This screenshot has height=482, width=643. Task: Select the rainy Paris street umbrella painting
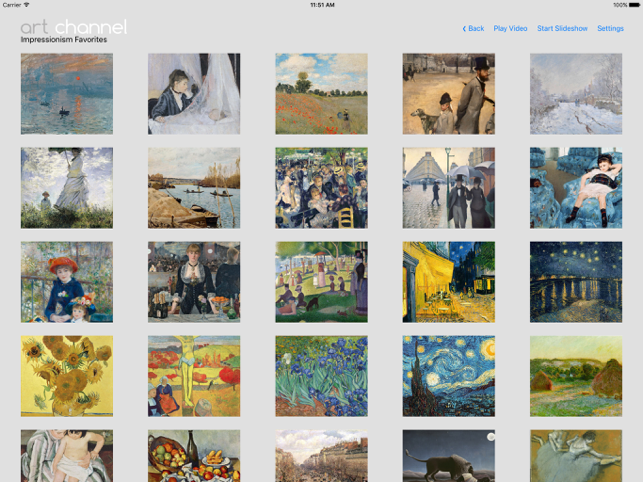click(x=449, y=188)
